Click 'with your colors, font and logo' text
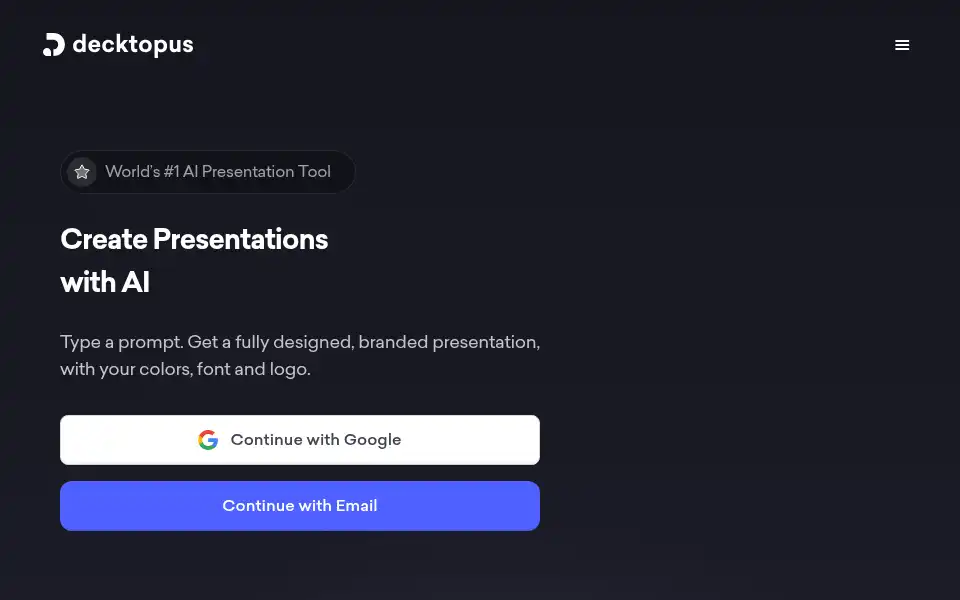 [185, 369]
